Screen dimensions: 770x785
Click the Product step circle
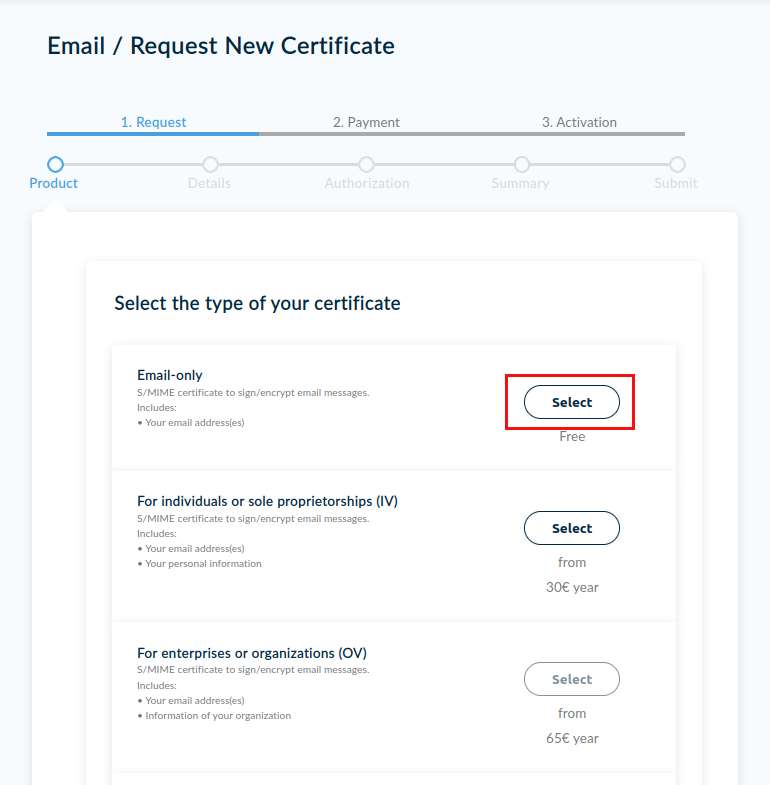[55, 164]
